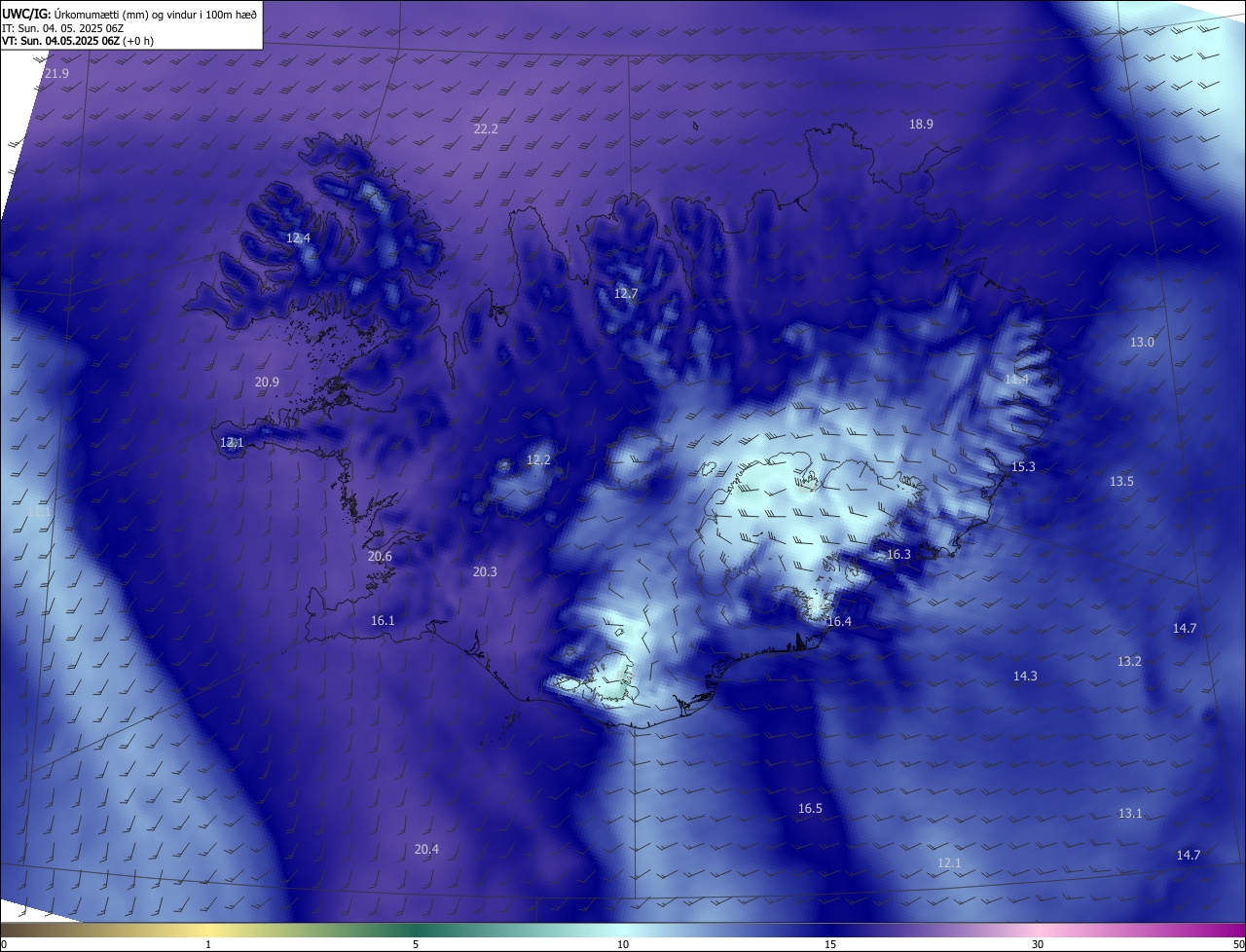This screenshot has width=1246, height=952.
Task: Click the 14.3 value southeast of Iceland
Action: coord(1025,676)
